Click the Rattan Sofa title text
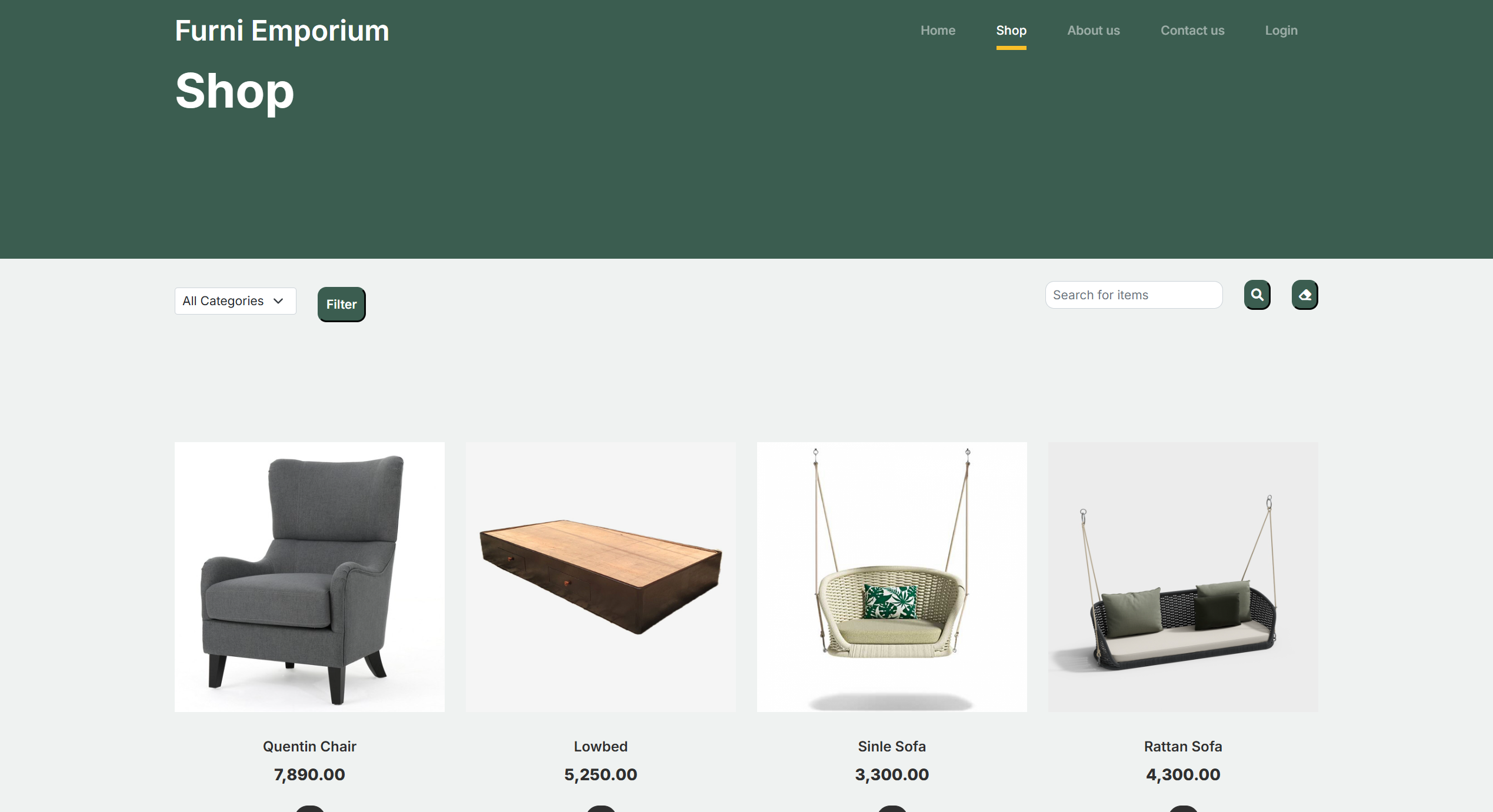The image size is (1493, 812). [1183, 746]
